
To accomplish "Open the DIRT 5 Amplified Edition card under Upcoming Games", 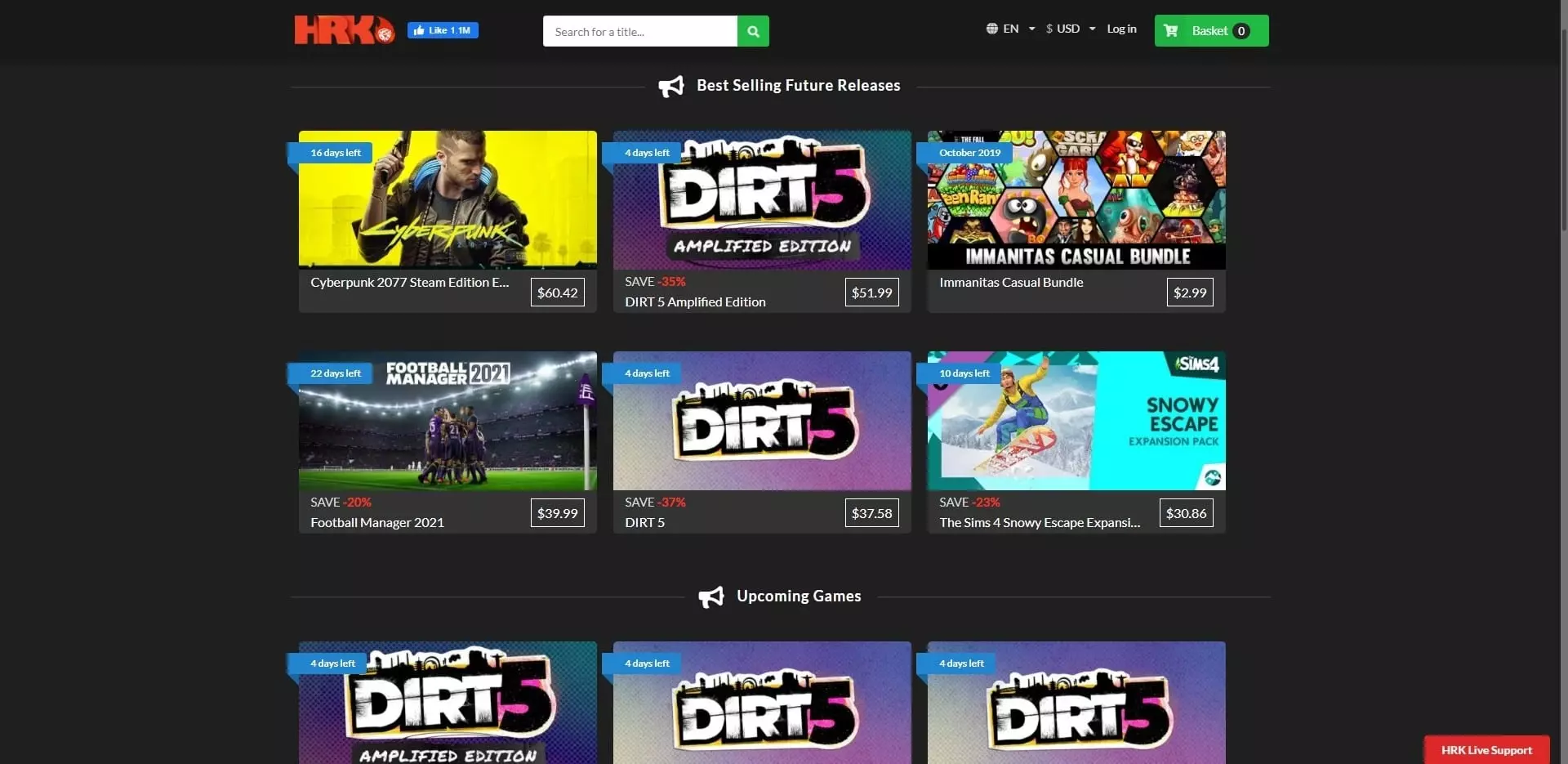I will [448, 703].
